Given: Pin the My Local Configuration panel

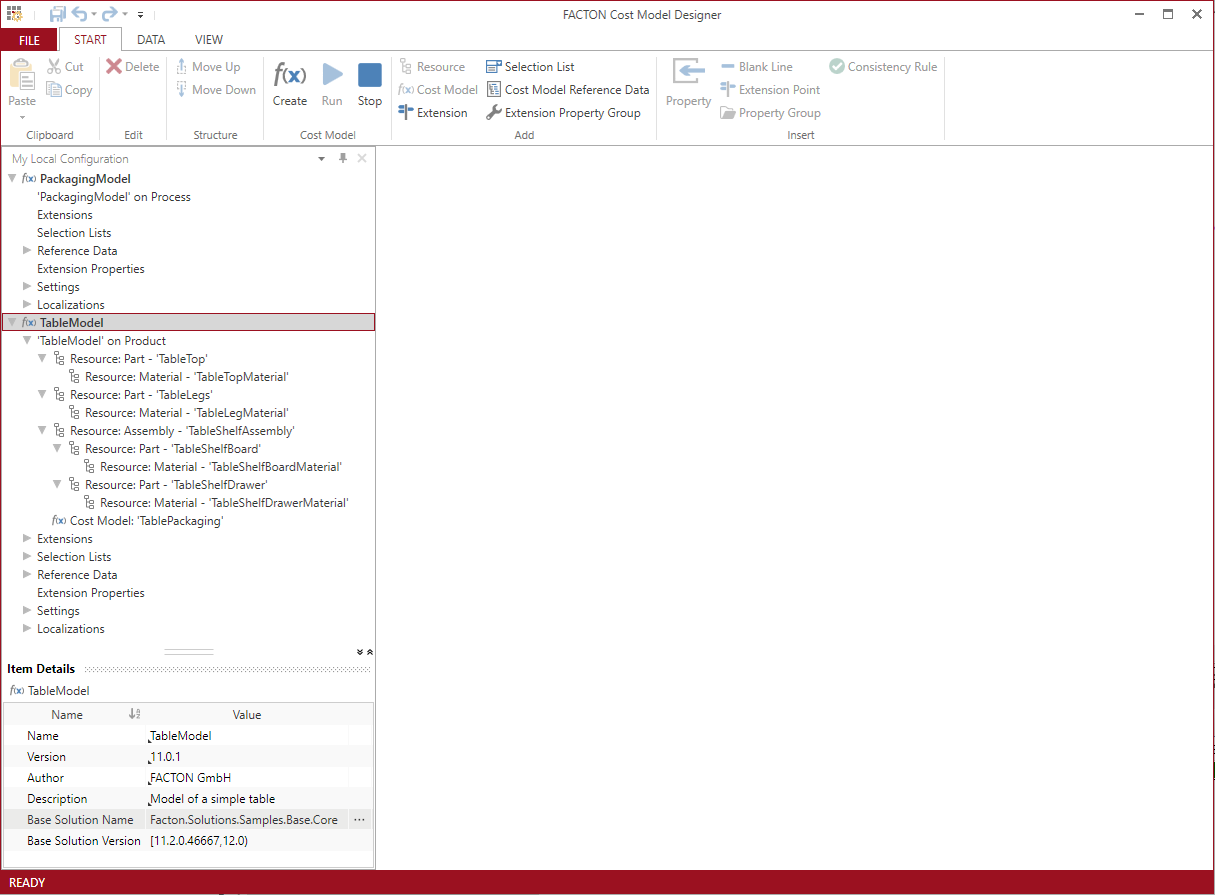Looking at the screenshot, I should click(x=343, y=159).
